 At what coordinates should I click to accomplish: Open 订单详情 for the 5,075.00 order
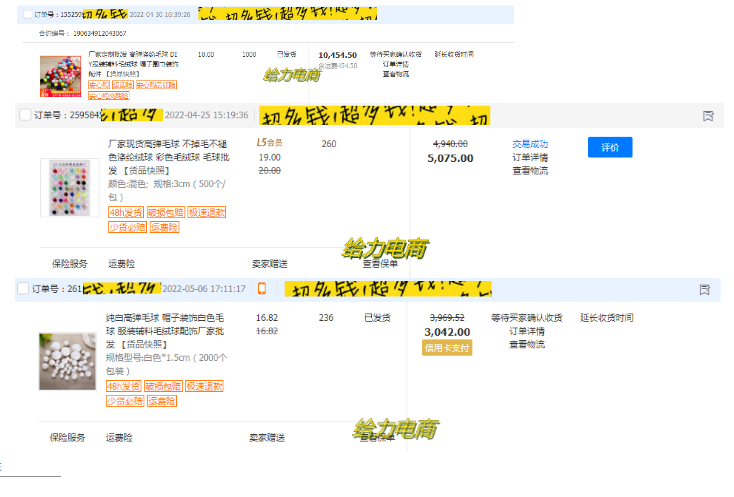[x=529, y=157]
